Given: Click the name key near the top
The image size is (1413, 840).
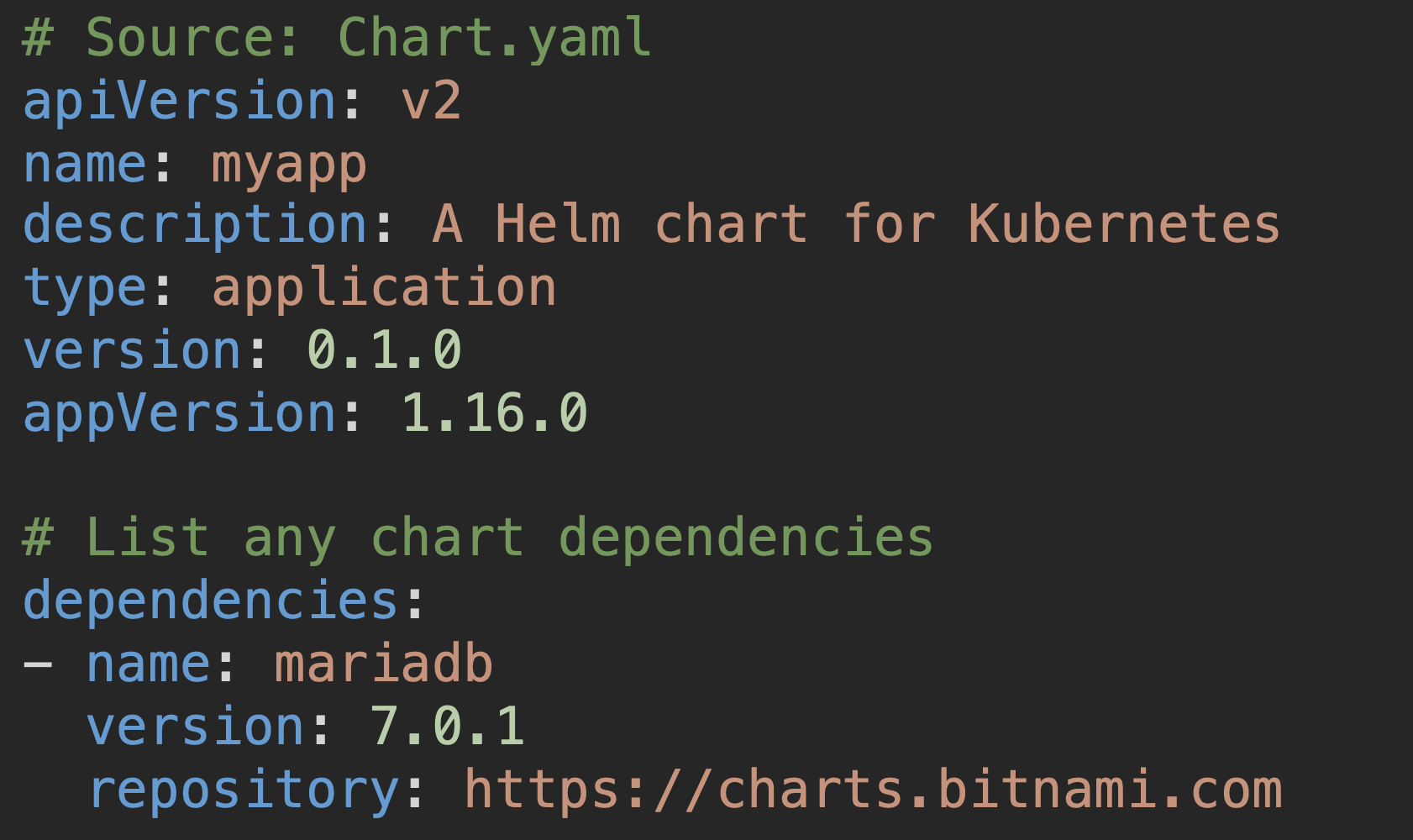Looking at the screenshot, I should click(86, 164).
